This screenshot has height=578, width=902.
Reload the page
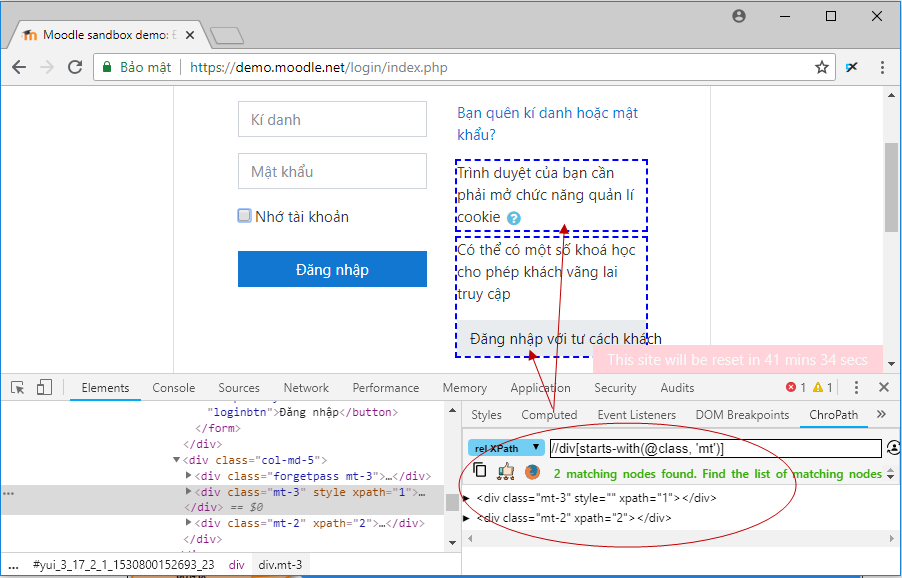75,68
